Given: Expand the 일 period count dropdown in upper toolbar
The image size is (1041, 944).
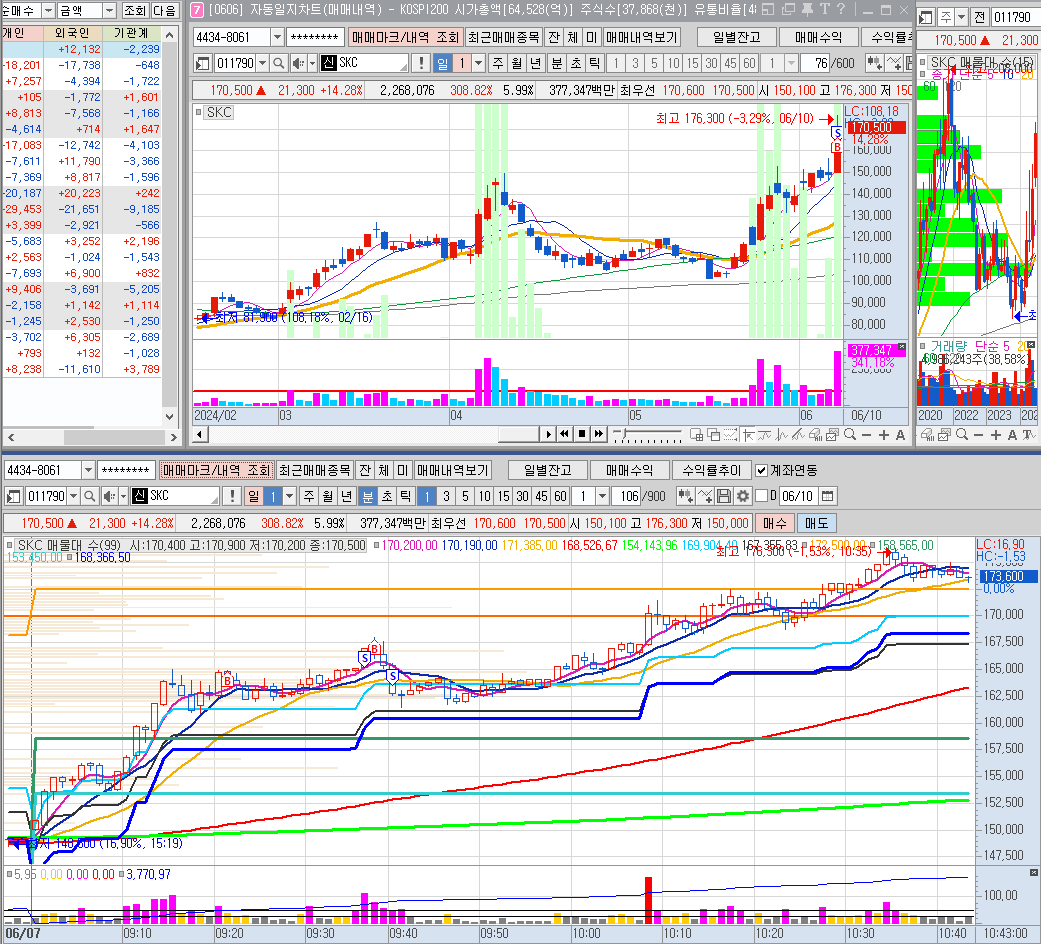Looking at the screenshot, I should [479, 63].
